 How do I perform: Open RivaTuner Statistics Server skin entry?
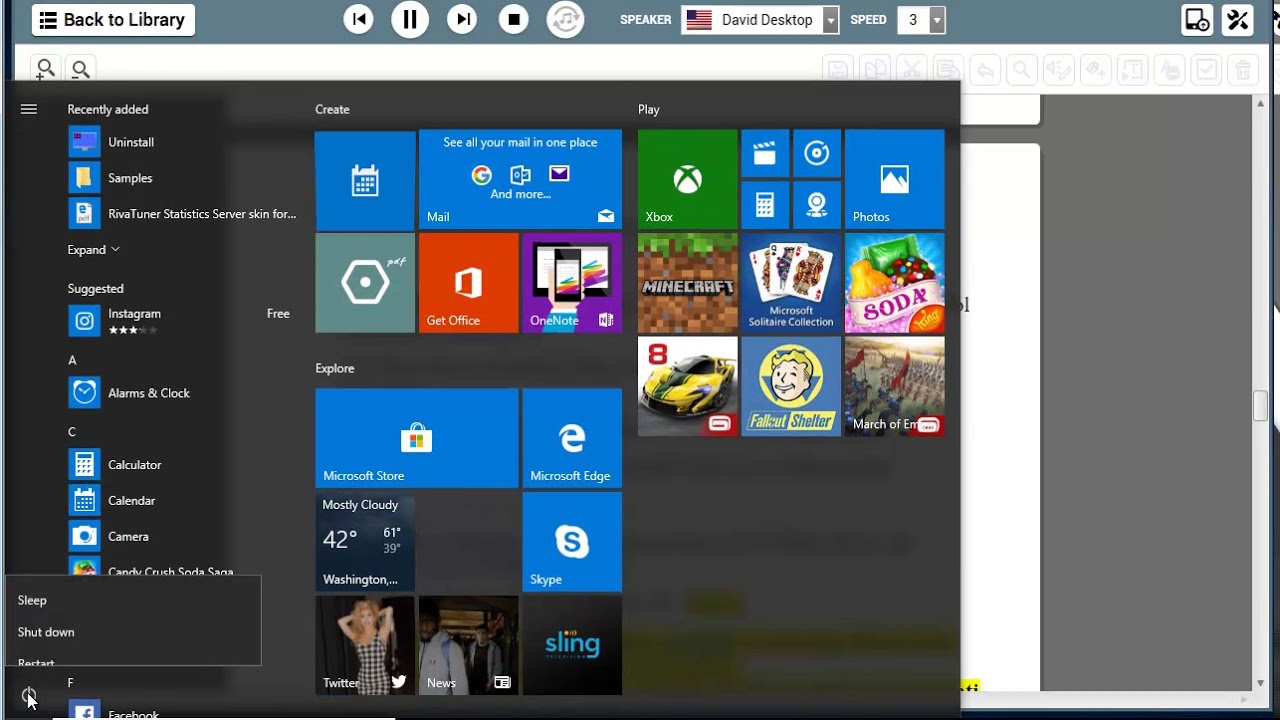183,214
